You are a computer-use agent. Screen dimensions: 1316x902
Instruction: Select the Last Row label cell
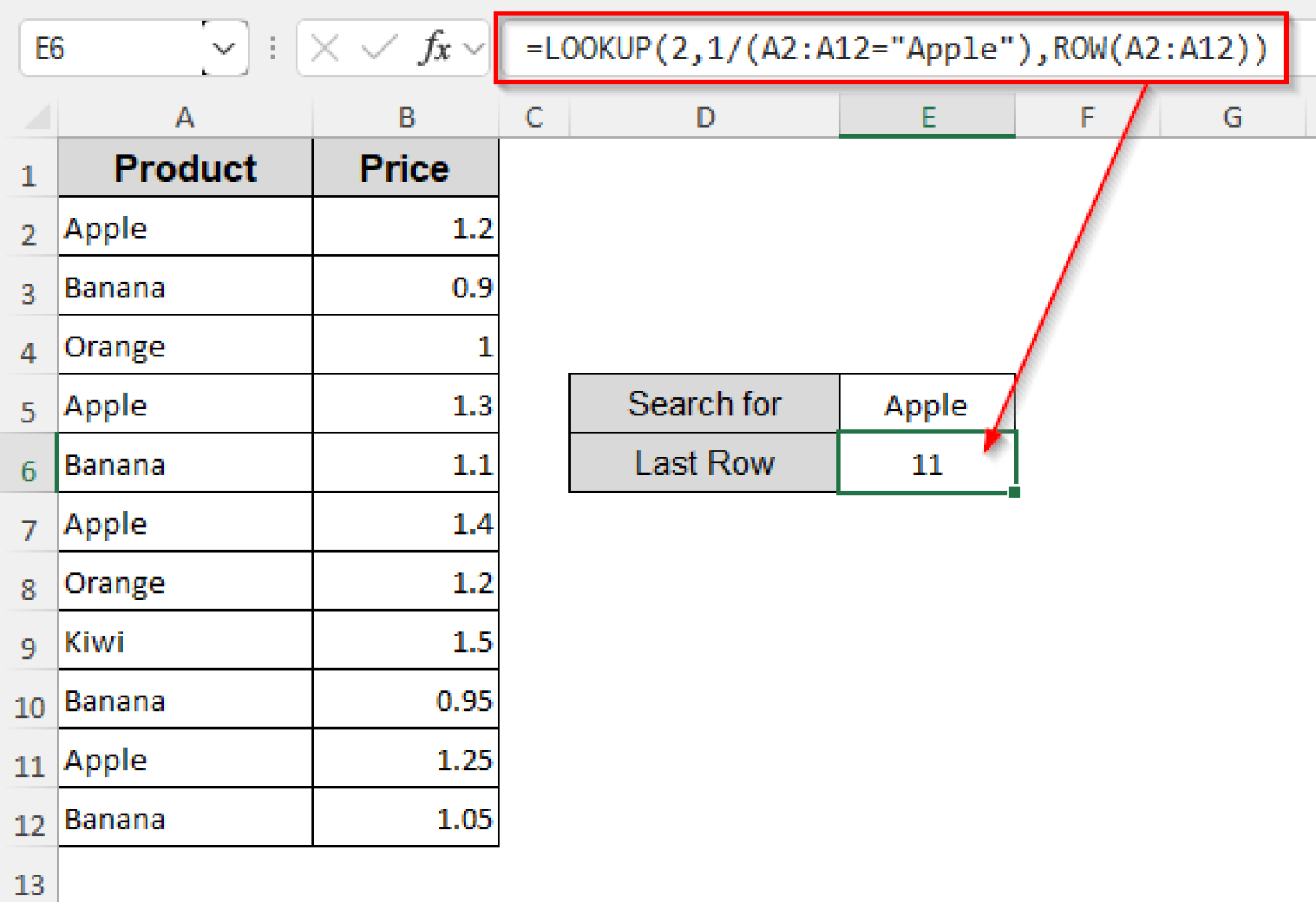tap(704, 463)
